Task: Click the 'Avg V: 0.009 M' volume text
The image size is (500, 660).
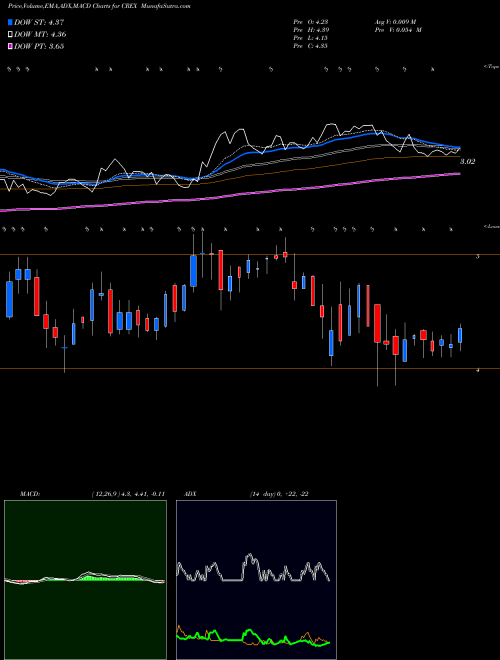Action: [395, 22]
